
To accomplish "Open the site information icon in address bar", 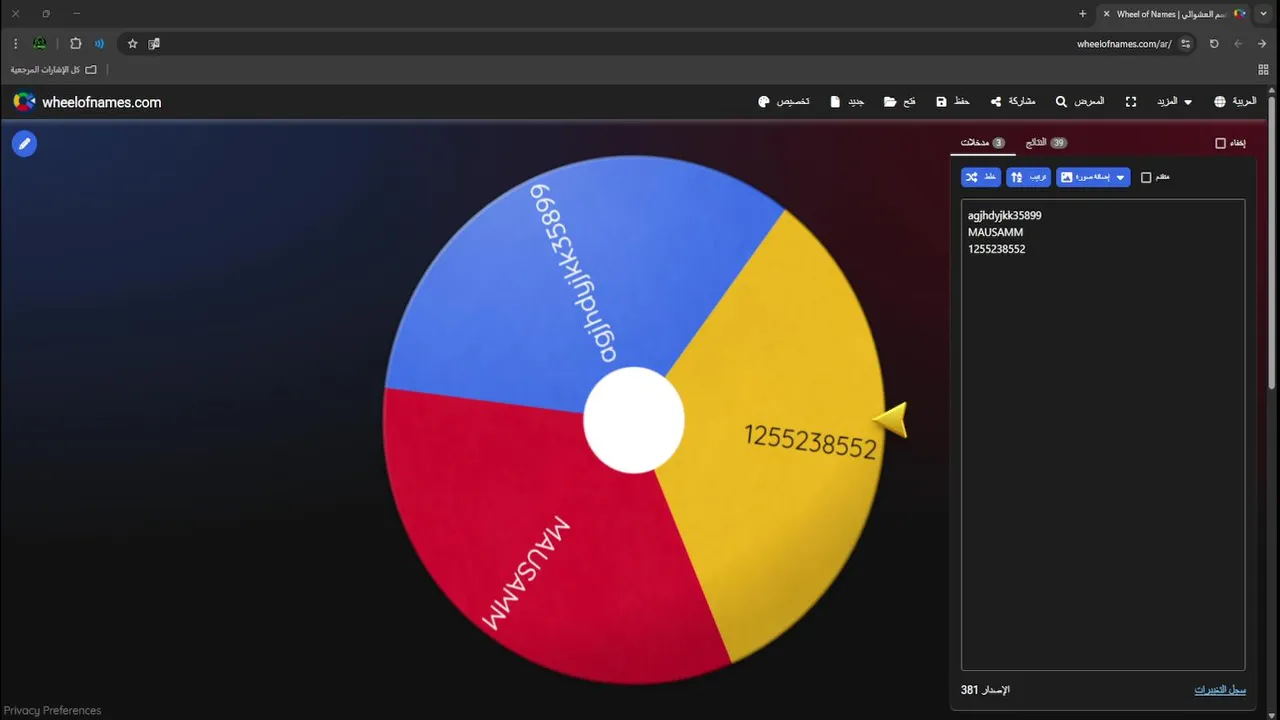I will 1186,44.
